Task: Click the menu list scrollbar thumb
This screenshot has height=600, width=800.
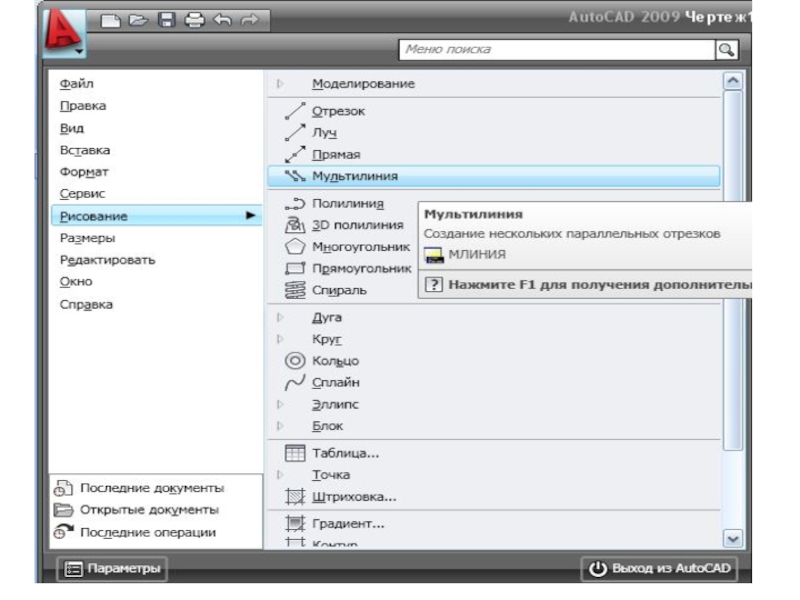Action: click(733, 270)
